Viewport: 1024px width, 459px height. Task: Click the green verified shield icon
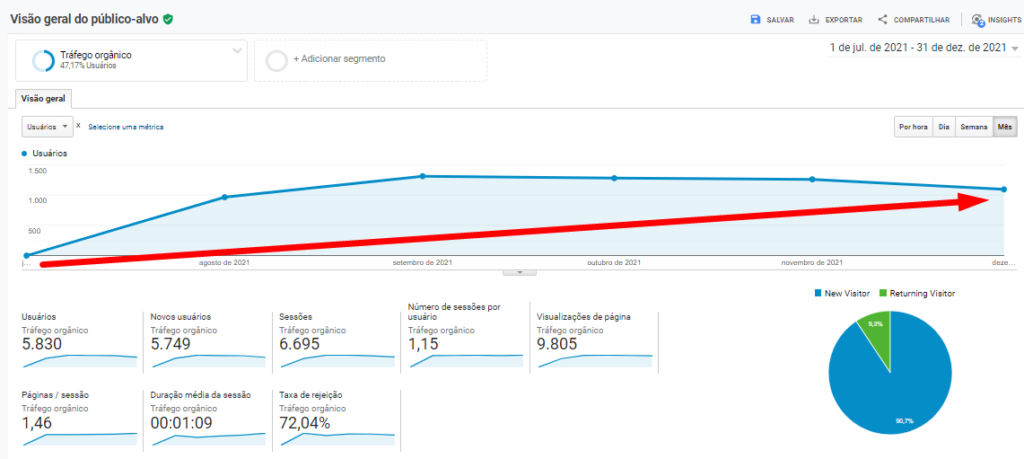tap(168, 19)
